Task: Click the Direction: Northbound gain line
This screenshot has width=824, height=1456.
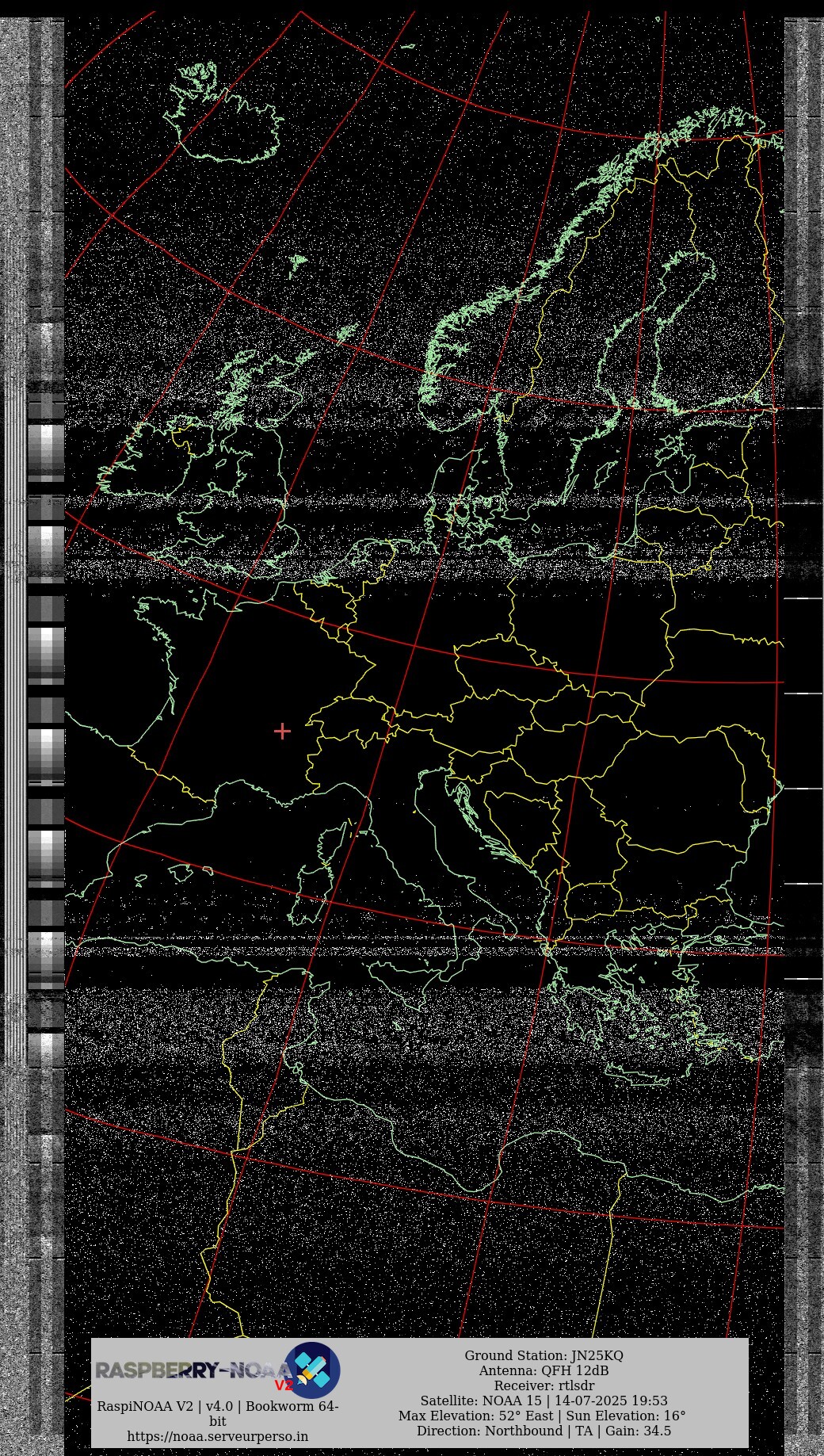Action: (x=544, y=1431)
